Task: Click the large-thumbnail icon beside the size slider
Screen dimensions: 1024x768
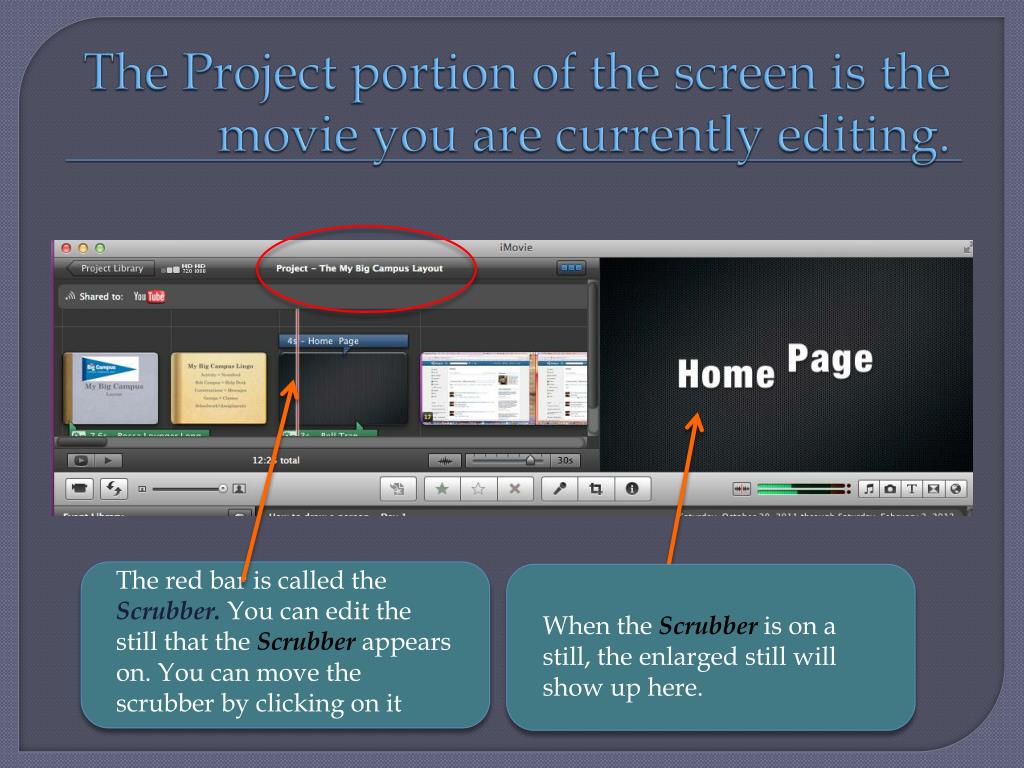Action: pyautogui.click(x=240, y=488)
